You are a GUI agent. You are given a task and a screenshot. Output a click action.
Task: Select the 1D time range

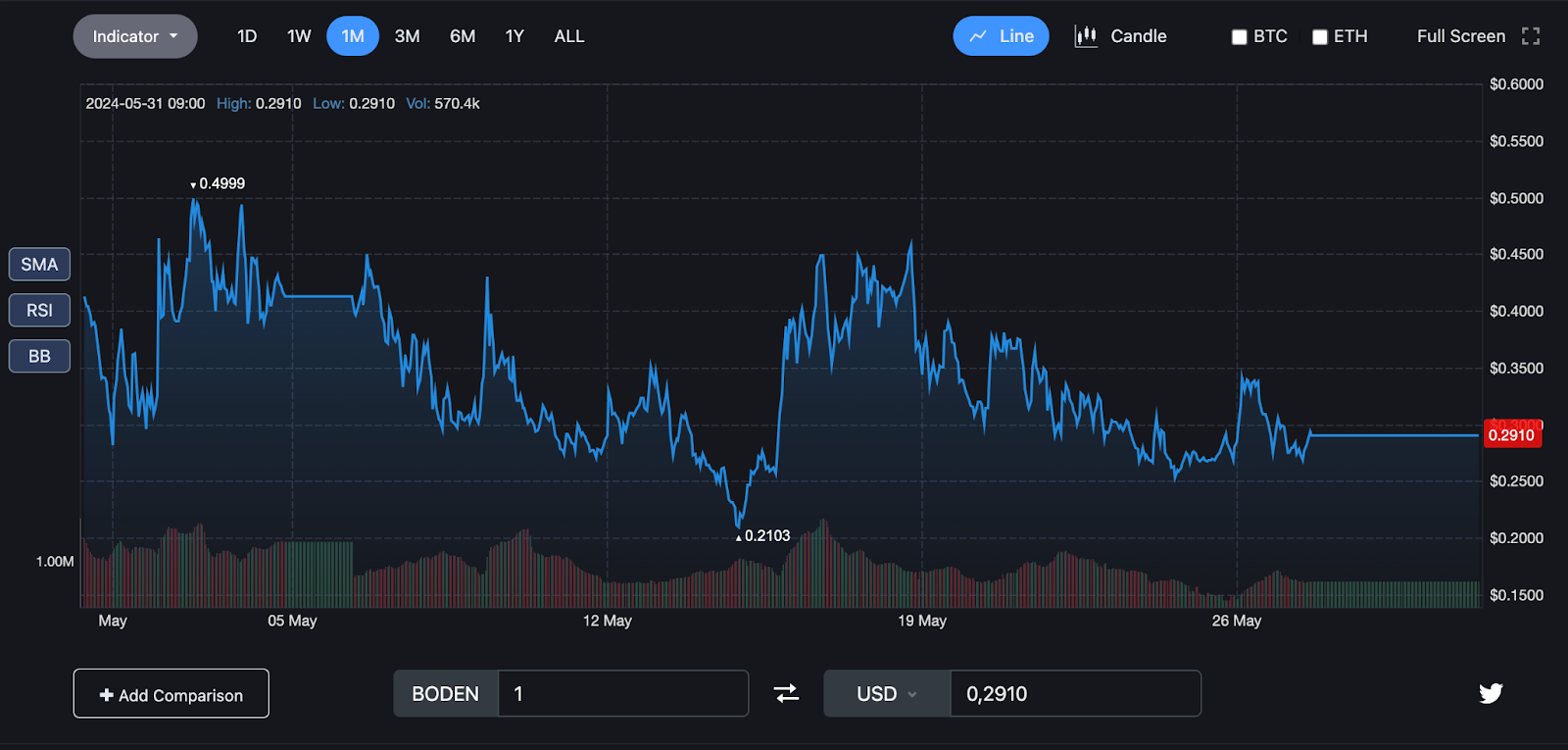pos(247,36)
